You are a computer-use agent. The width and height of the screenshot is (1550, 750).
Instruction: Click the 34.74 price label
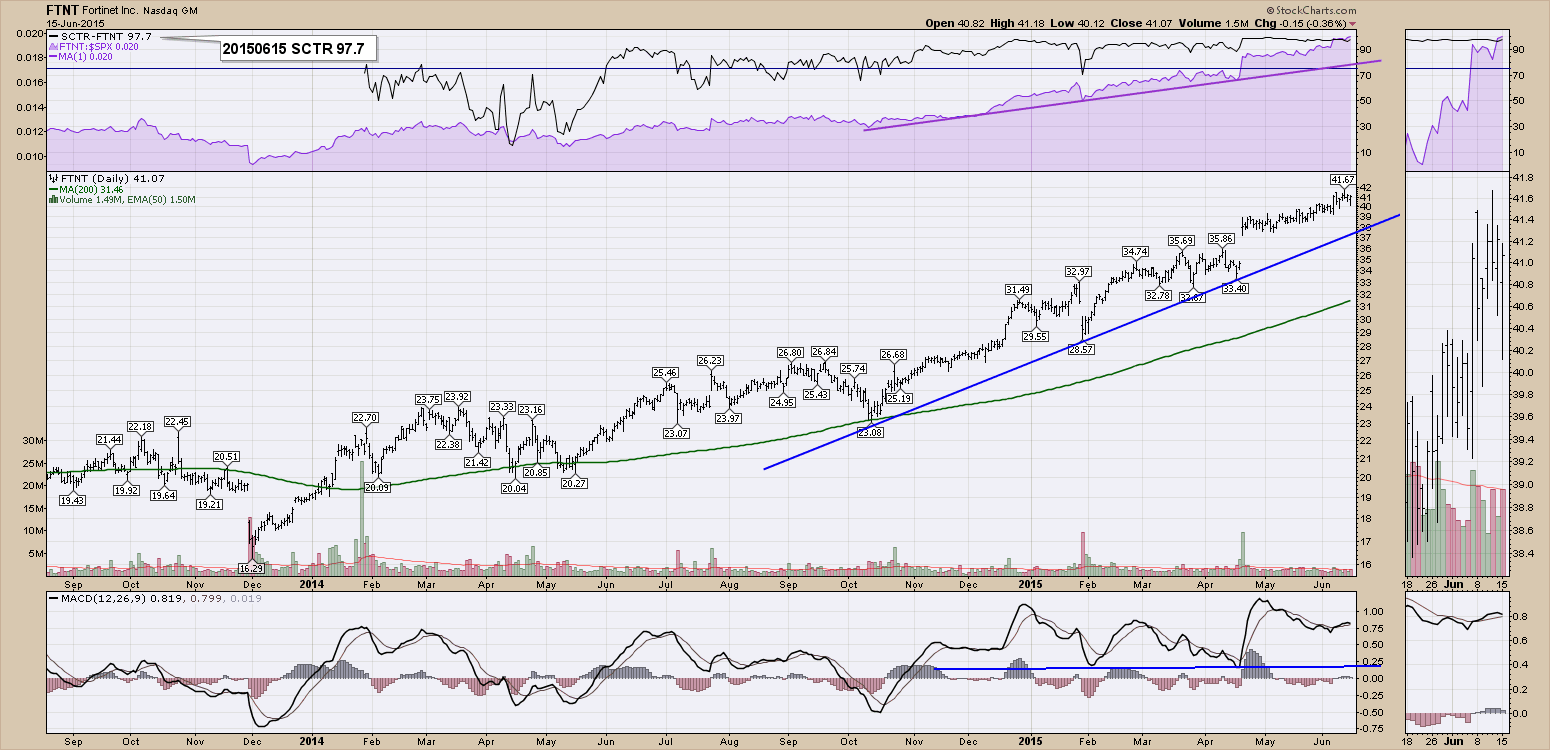[x=1135, y=251]
